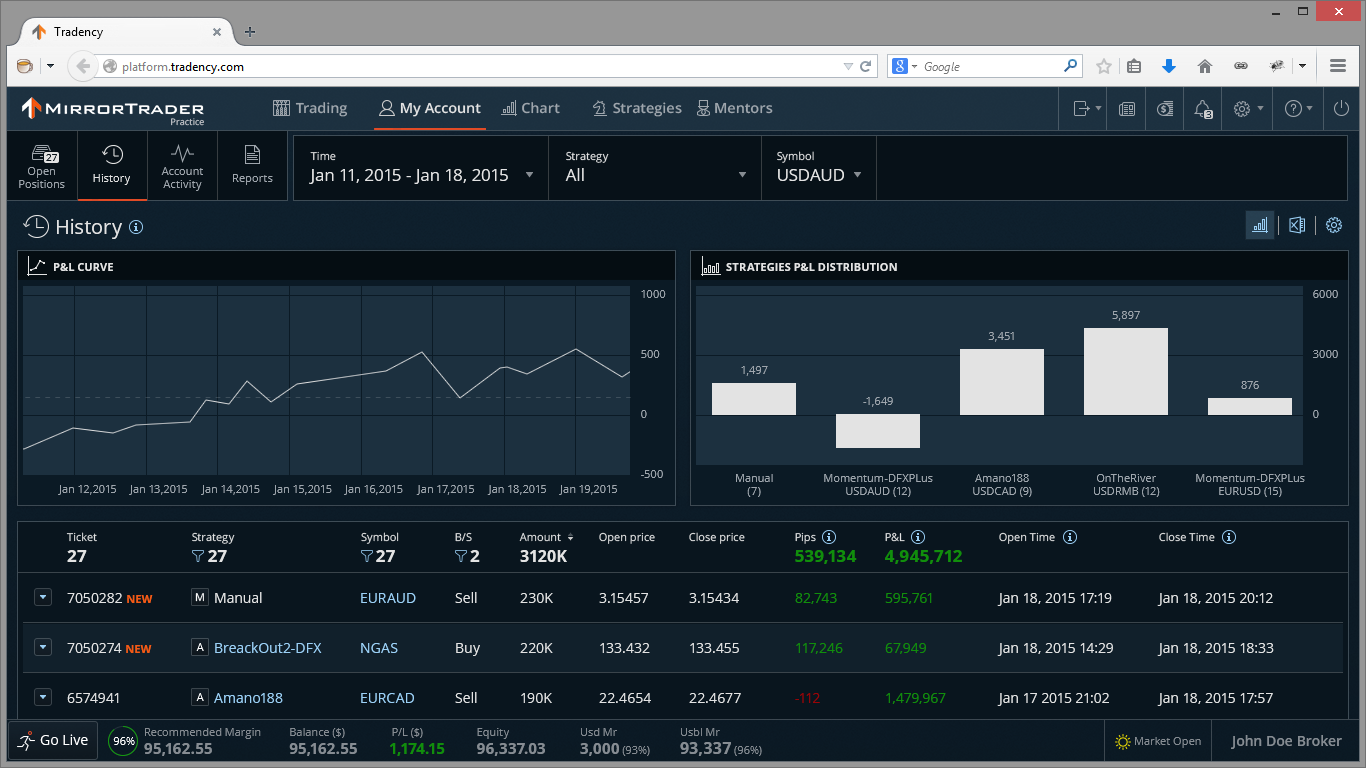This screenshot has height=768, width=1366.
Task: Bookmark this page with star icon
Action: click(1104, 67)
